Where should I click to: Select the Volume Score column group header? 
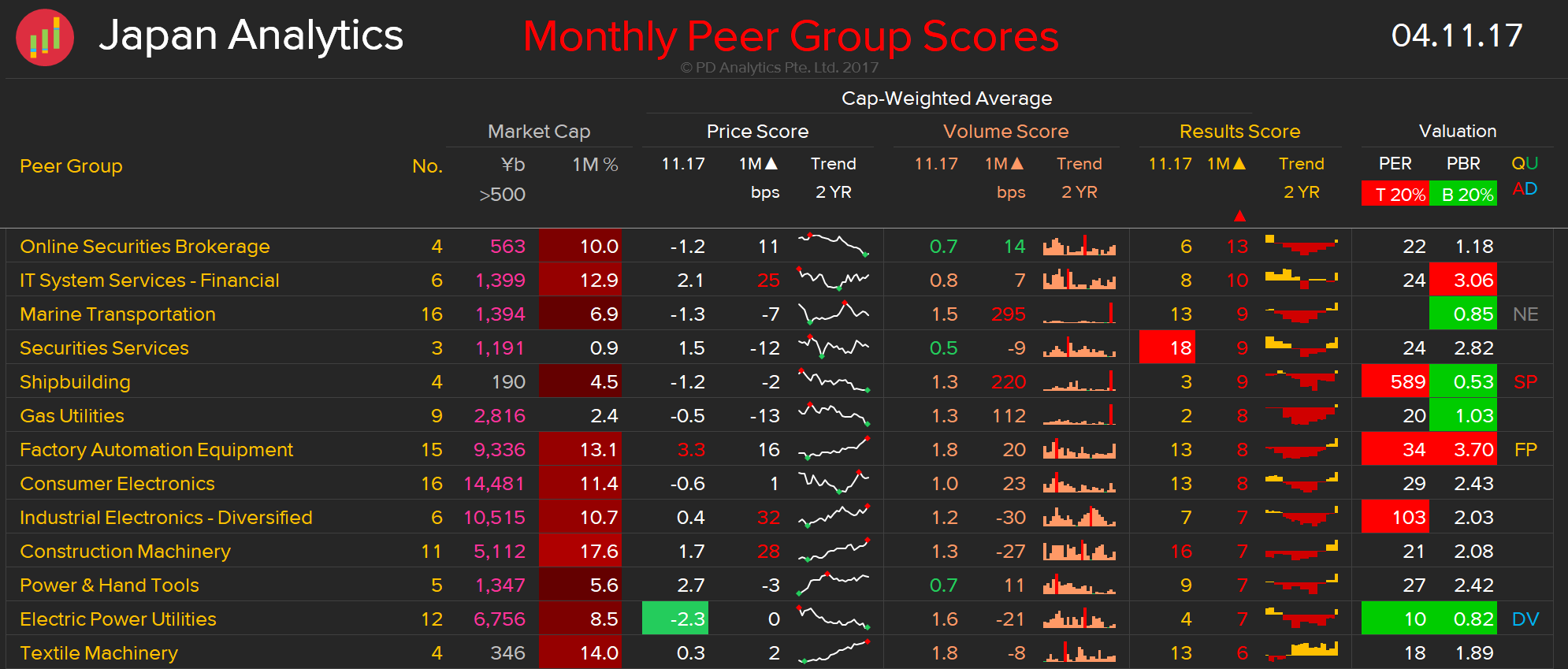[1005, 132]
